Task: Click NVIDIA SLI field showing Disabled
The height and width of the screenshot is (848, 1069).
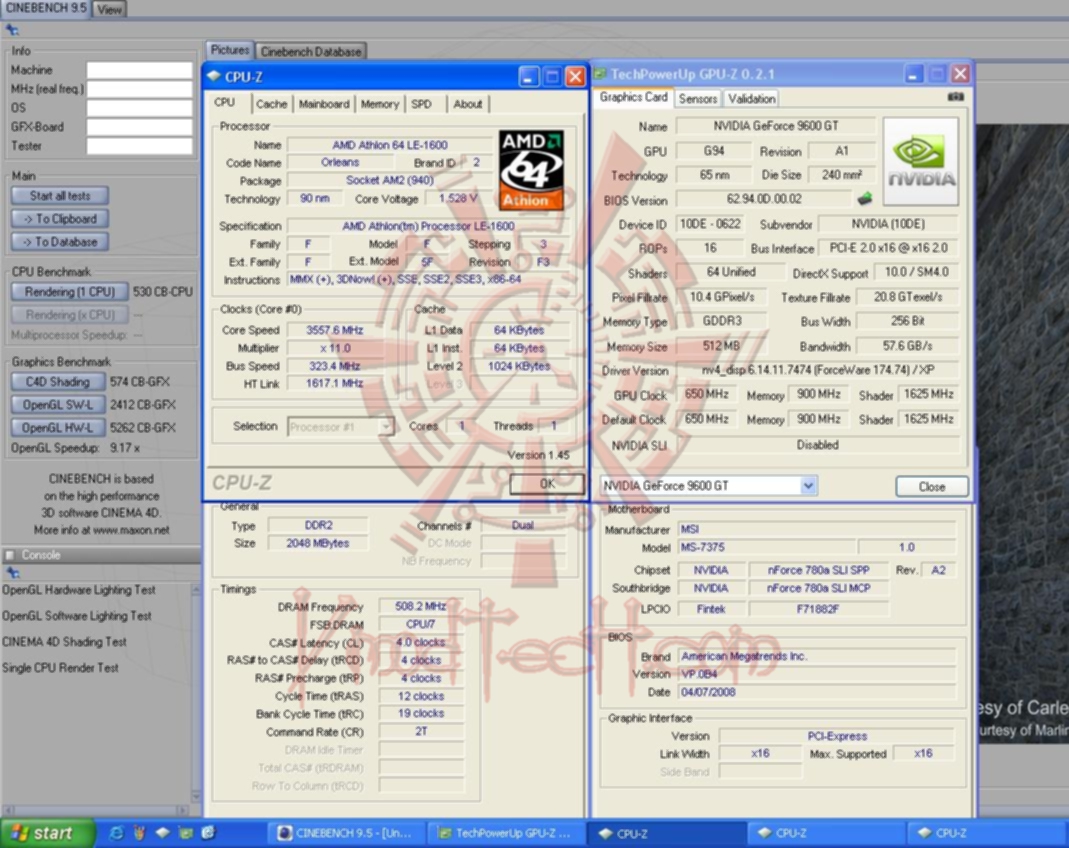Action: [817, 444]
